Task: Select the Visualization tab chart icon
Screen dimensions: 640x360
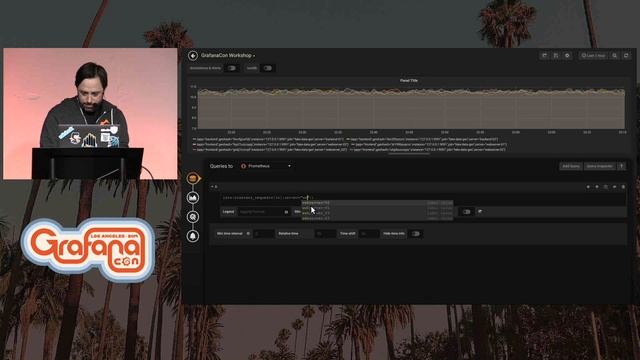Action: (x=193, y=198)
